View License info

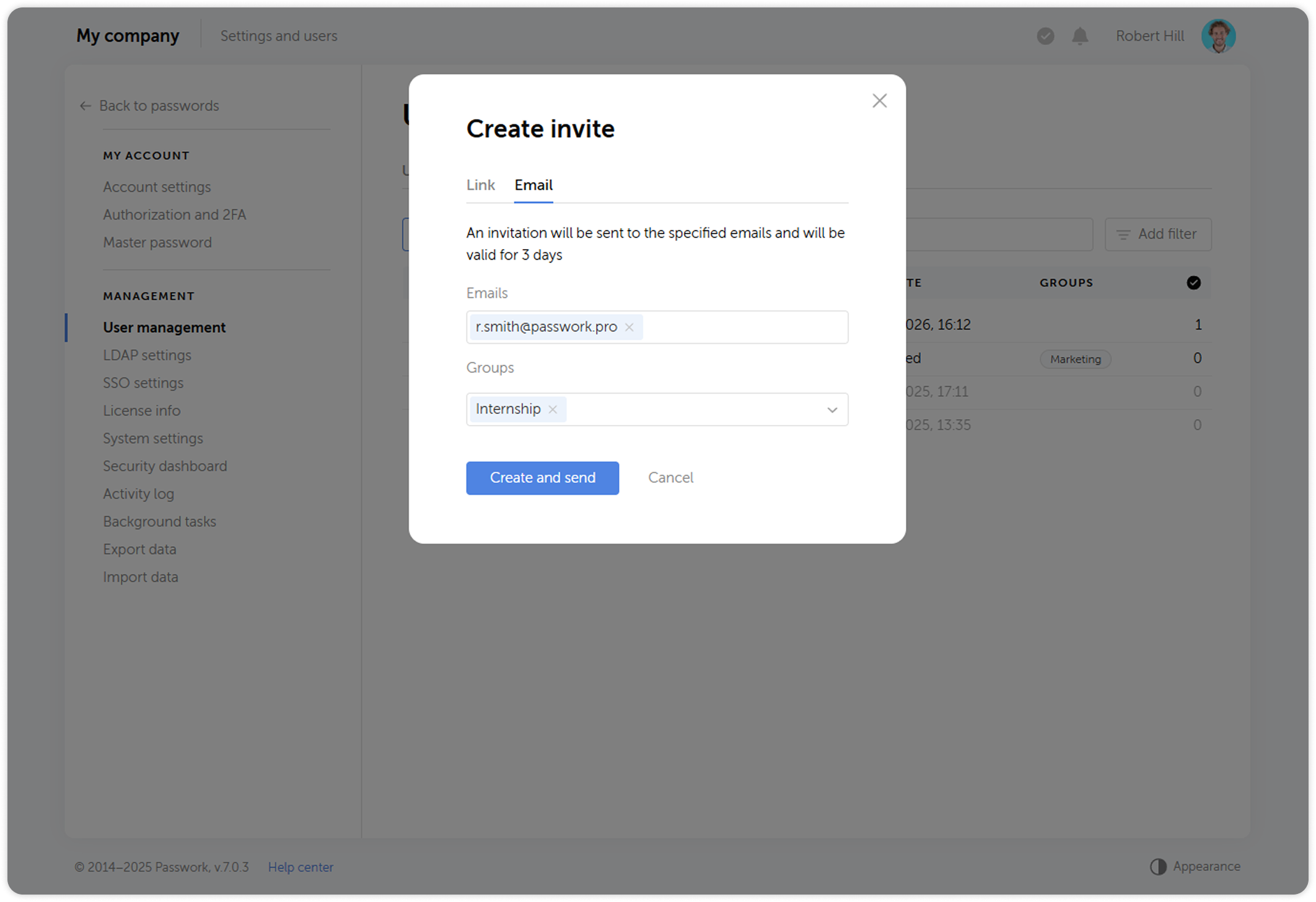pyautogui.click(x=141, y=411)
